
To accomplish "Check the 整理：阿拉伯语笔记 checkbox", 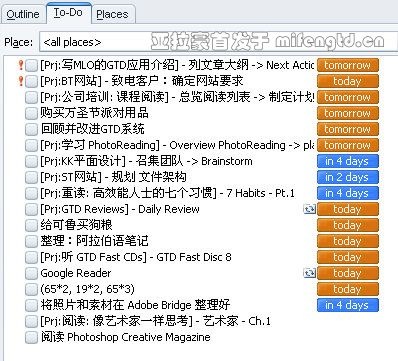I will (31, 241).
